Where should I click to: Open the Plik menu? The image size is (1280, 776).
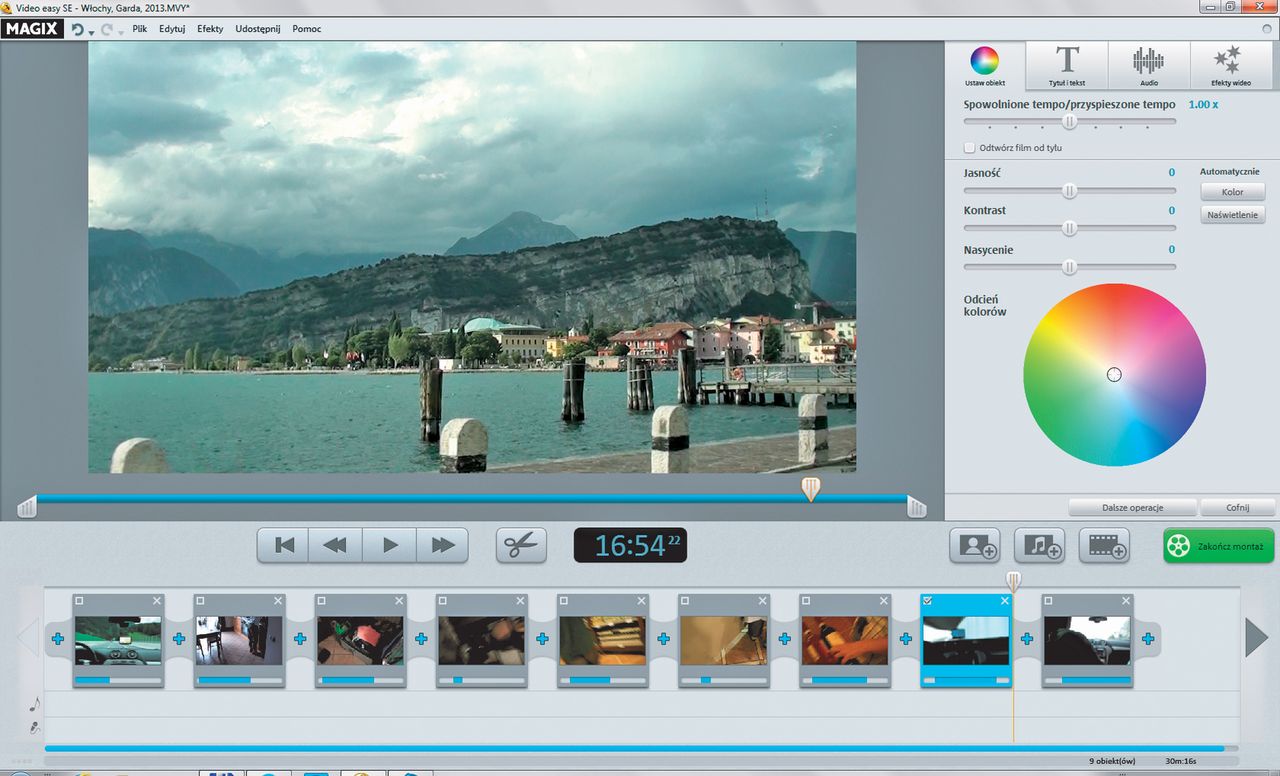click(140, 29)
